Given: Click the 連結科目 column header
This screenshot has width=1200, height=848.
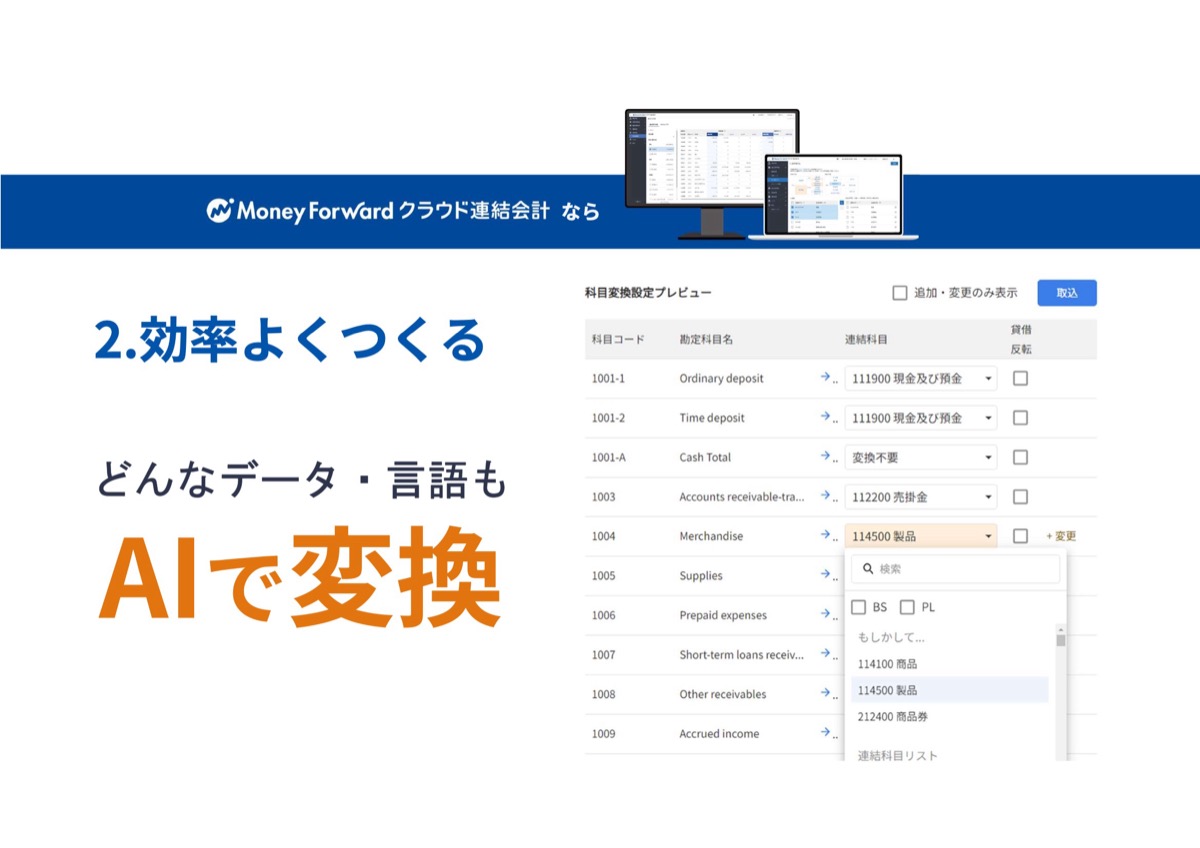Looking at the screenshot, I should [x=866, y=340].
